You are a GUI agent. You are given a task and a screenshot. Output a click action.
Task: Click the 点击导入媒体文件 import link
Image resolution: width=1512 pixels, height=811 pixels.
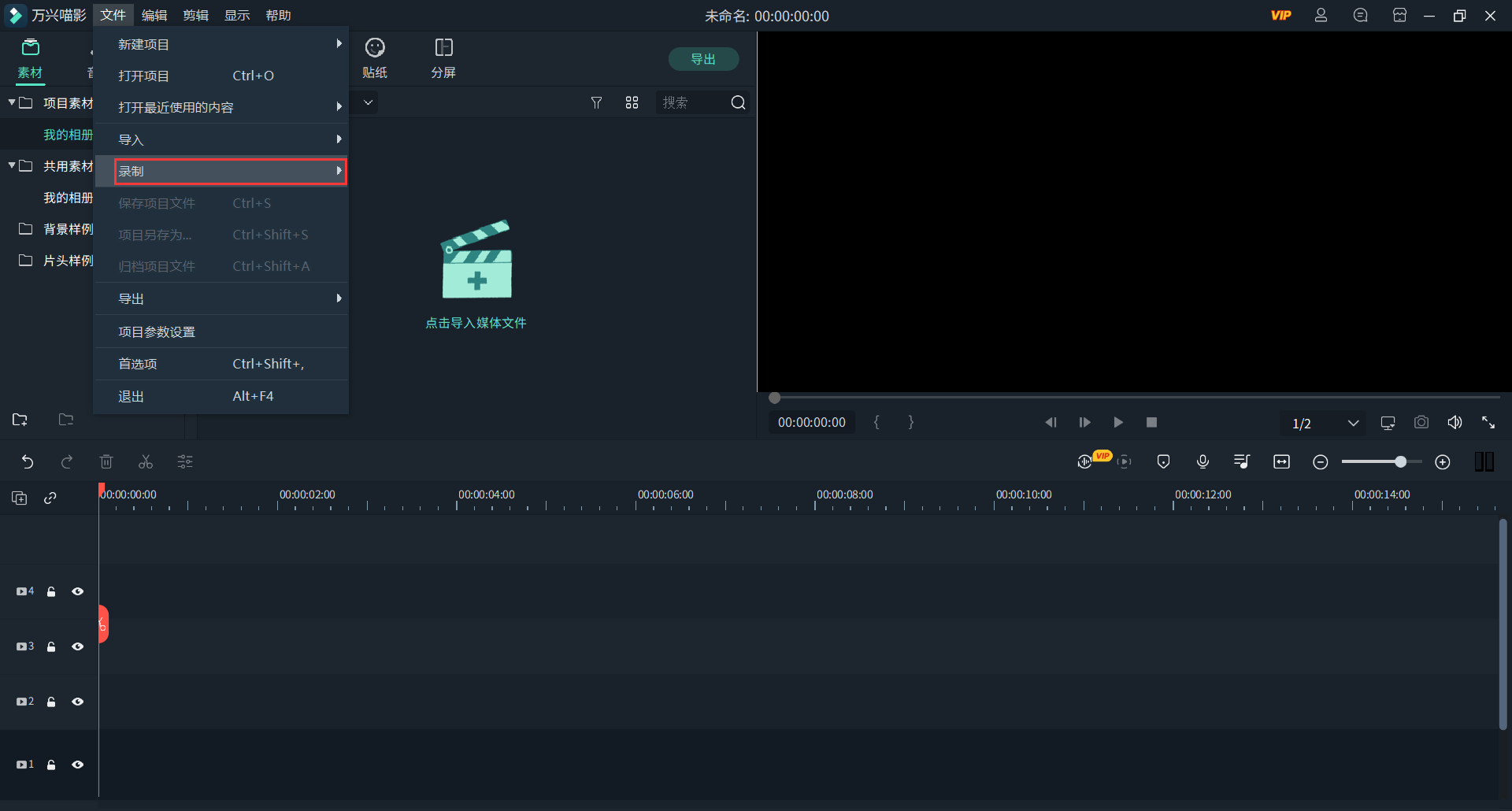pos(476,323)
